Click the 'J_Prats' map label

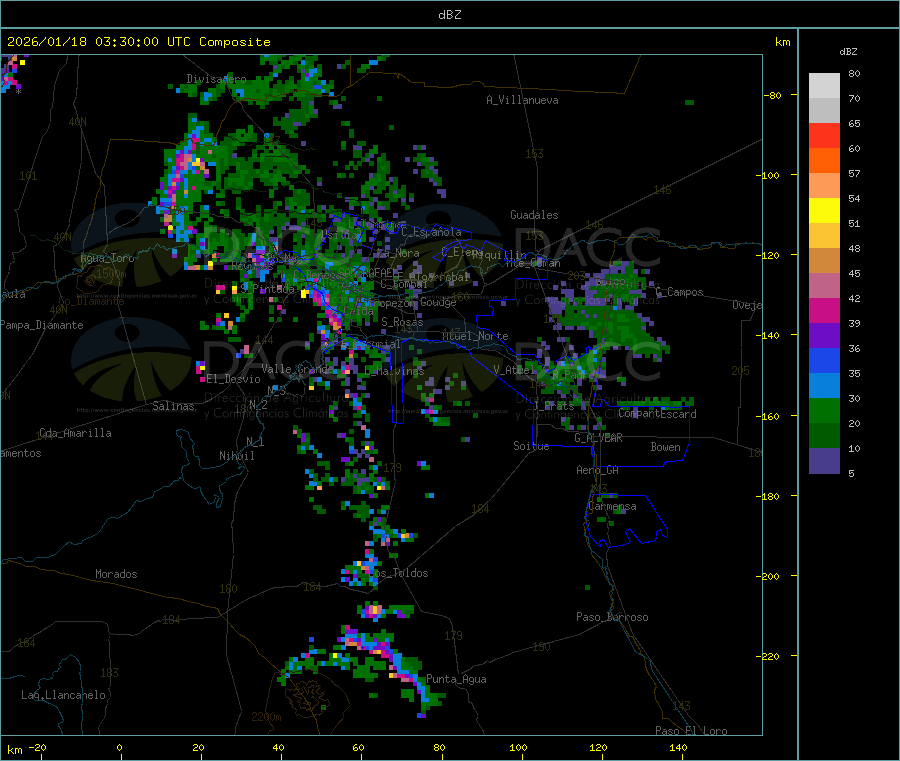coord(554,405)
